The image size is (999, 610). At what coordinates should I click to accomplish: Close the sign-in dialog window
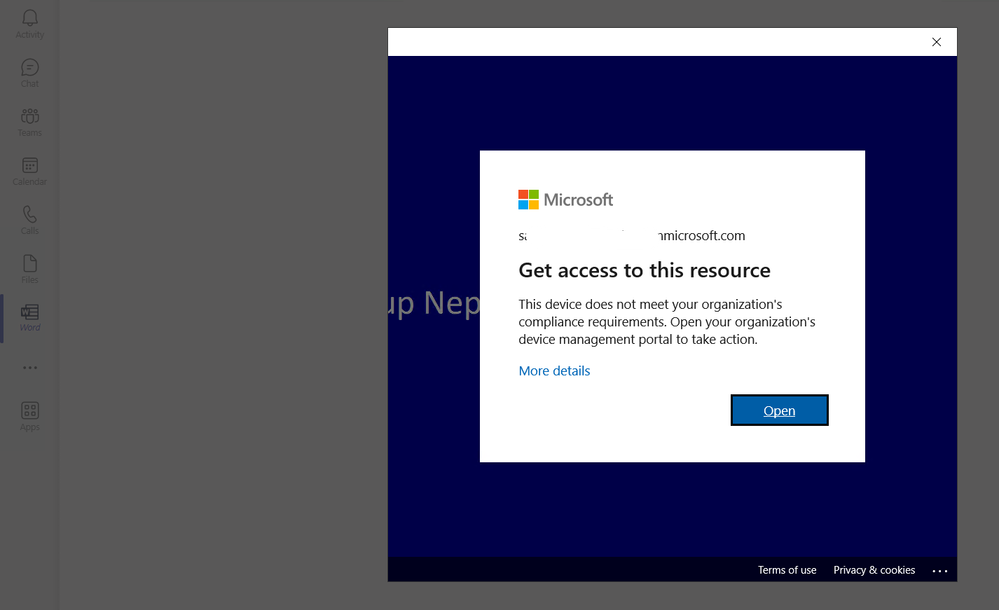pyautogui.click(x=937, y=42)
